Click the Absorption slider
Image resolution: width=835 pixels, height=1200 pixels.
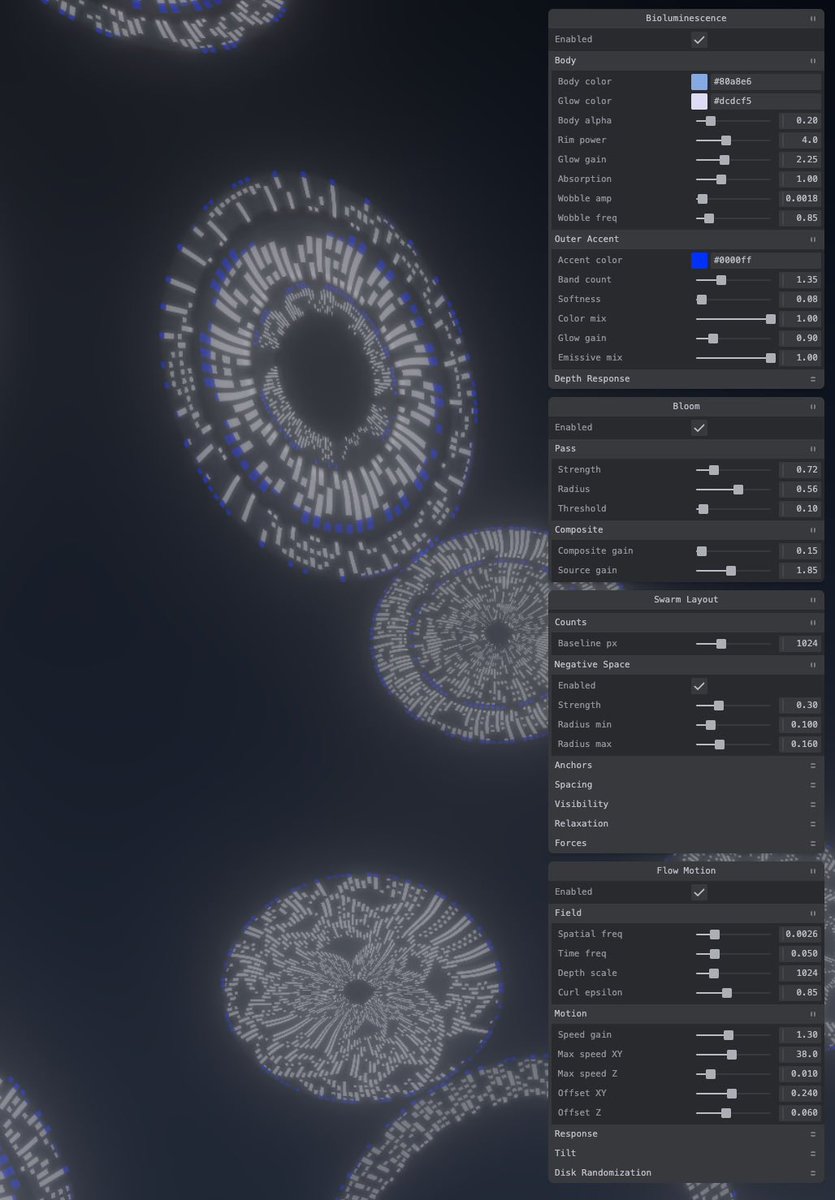tap(733, 179)
